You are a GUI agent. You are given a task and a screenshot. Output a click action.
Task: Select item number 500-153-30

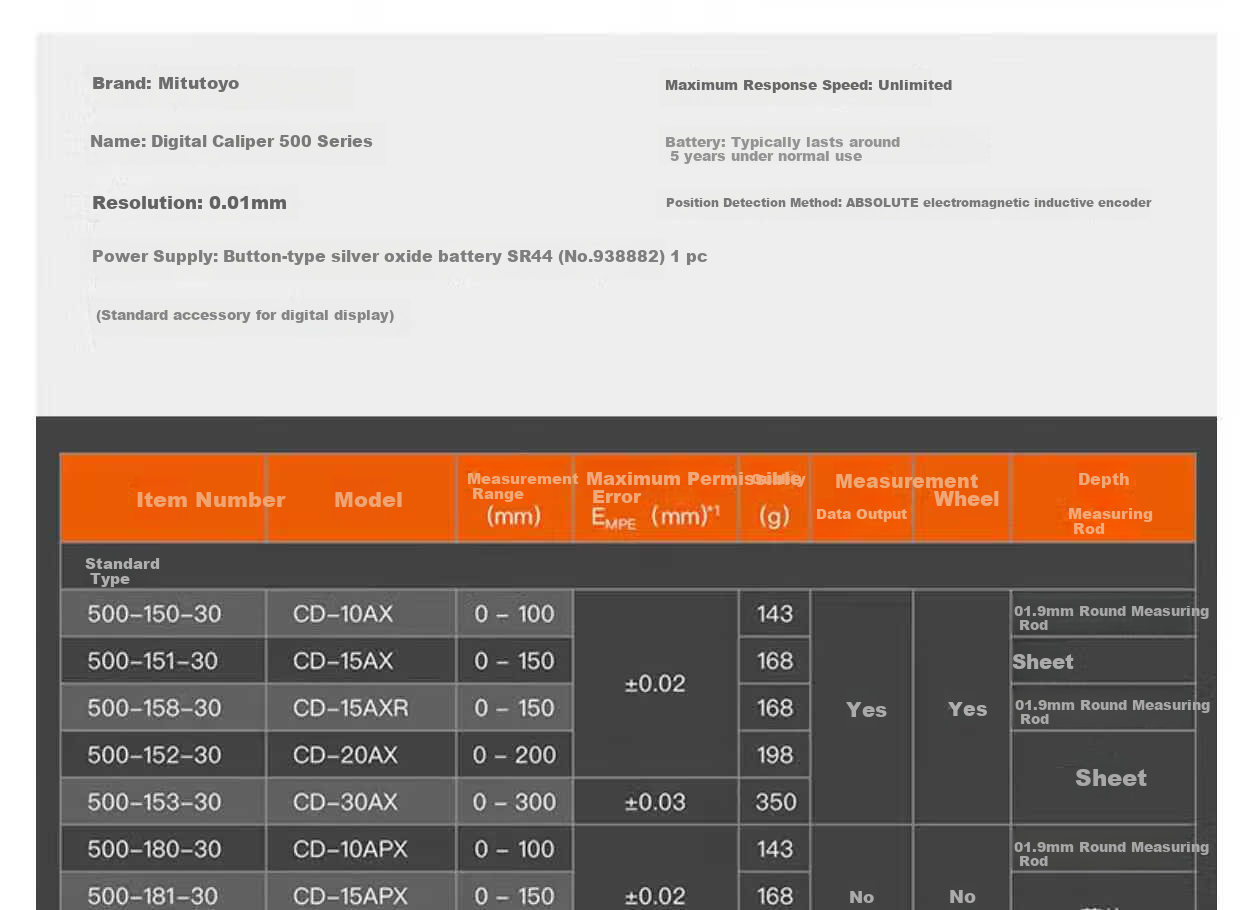pos(154,802)
